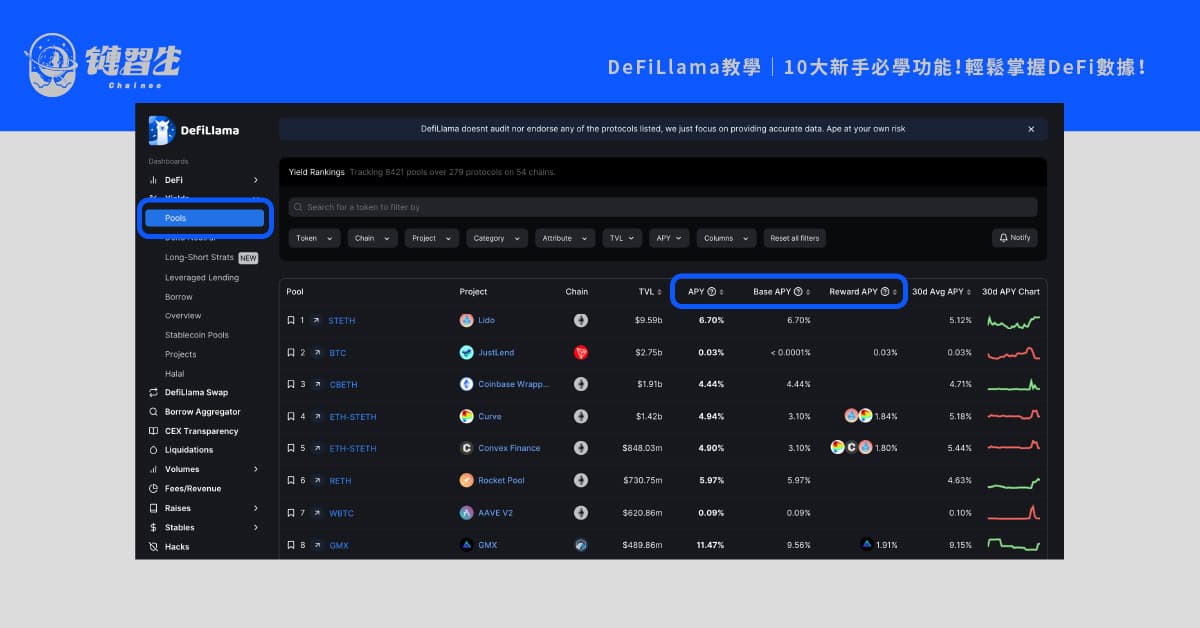Click the Arbitrum chain icon in GMX row
Viewport: 1200px width, 628px height.
[x=581, y=545]
